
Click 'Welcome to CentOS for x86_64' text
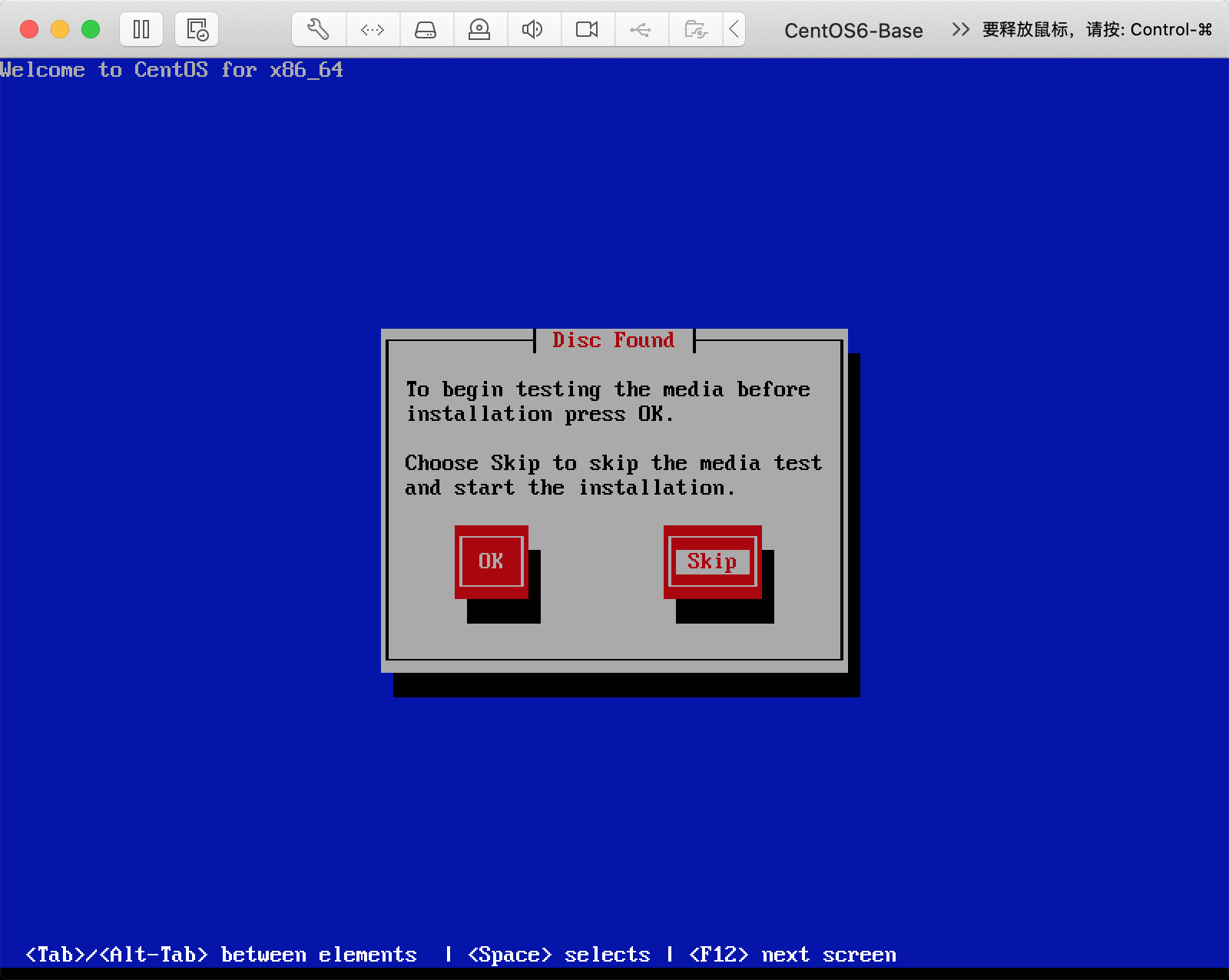pos(171,70)
